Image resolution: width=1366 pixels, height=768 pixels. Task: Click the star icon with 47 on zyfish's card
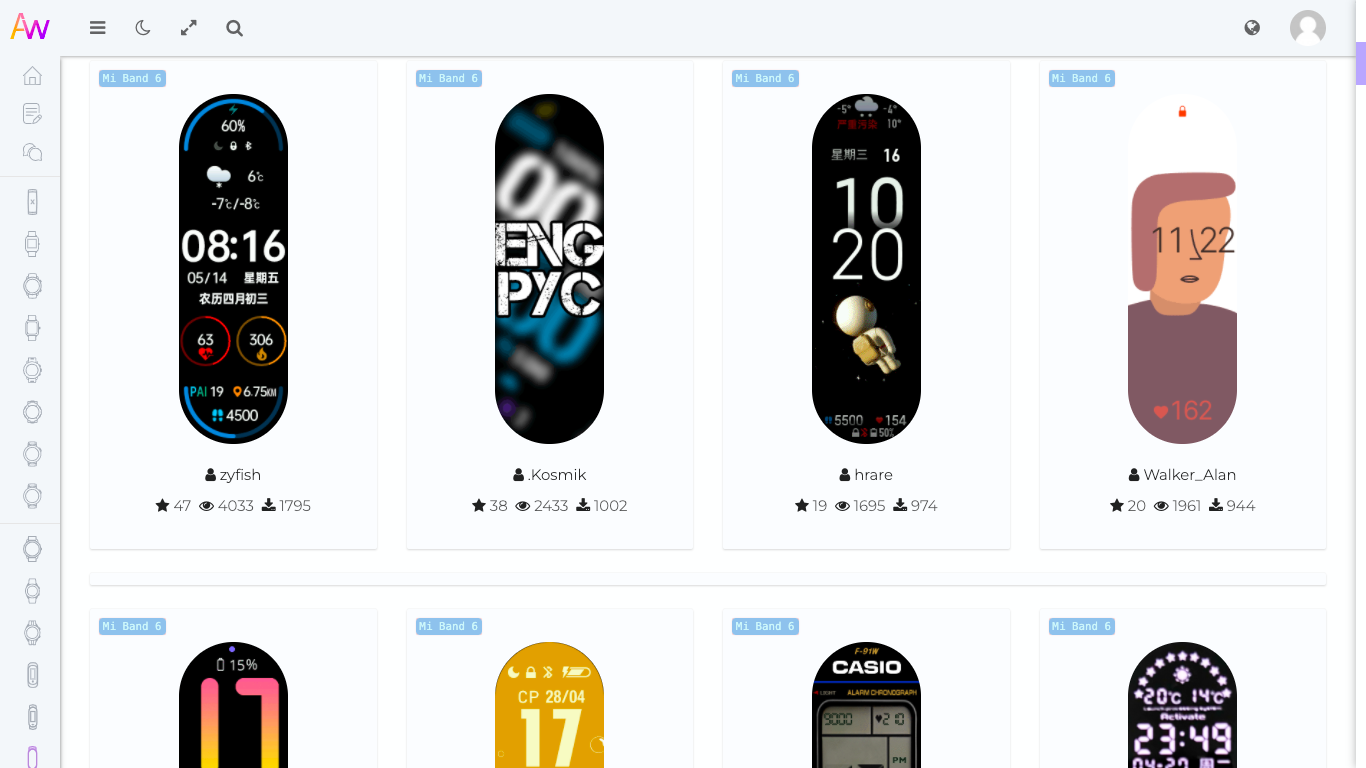click(163, 506)
